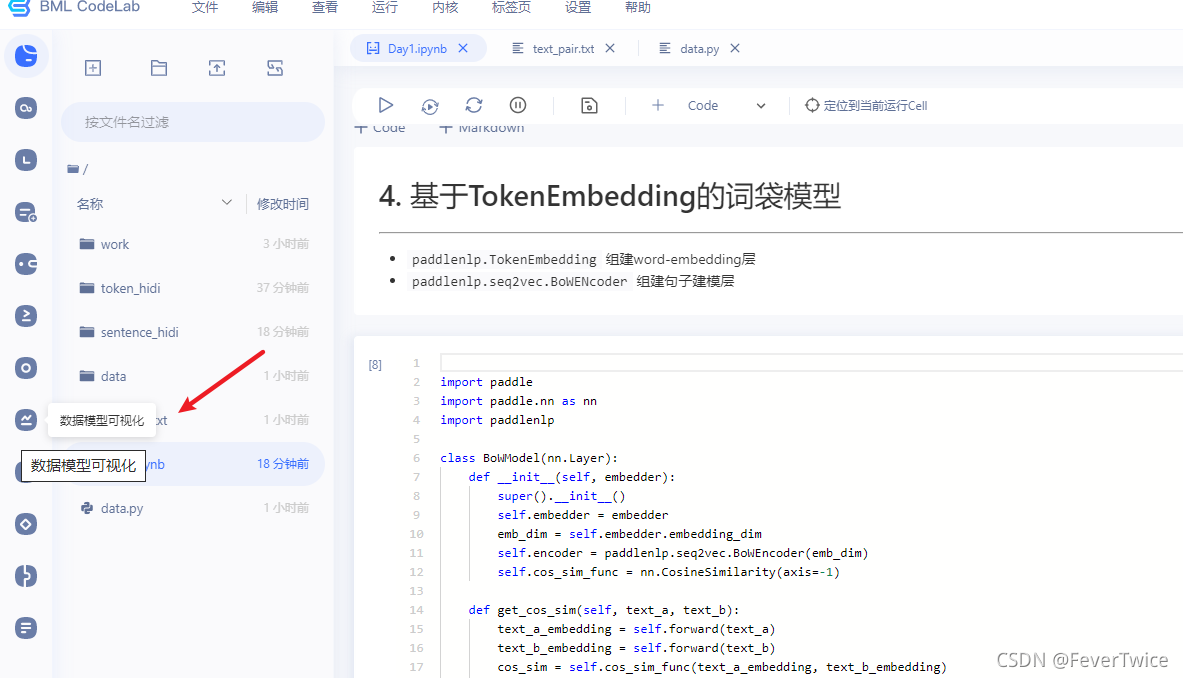Save the Day1.ipynb notebook

[x=589, y=105]
